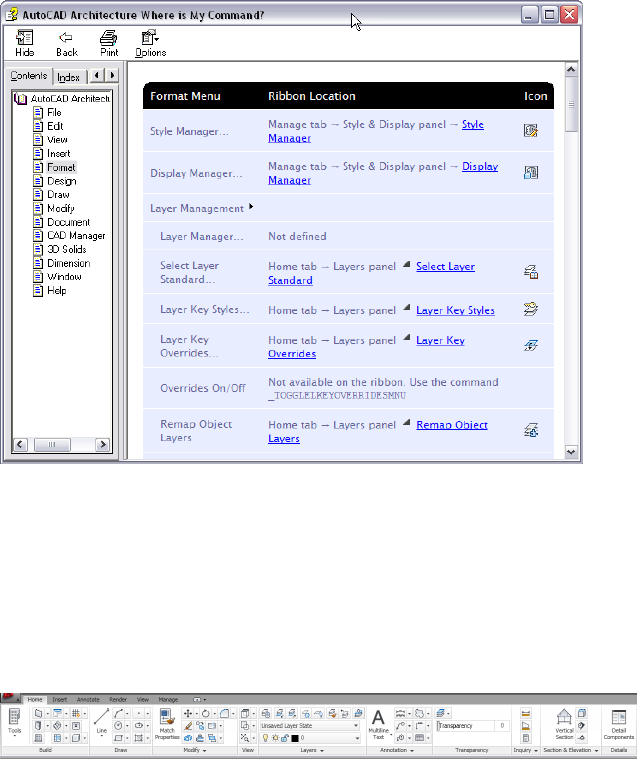Screen dimensions: 637x759
Task: Switch to the Render ribbon tab
Action: pos(118,699)
